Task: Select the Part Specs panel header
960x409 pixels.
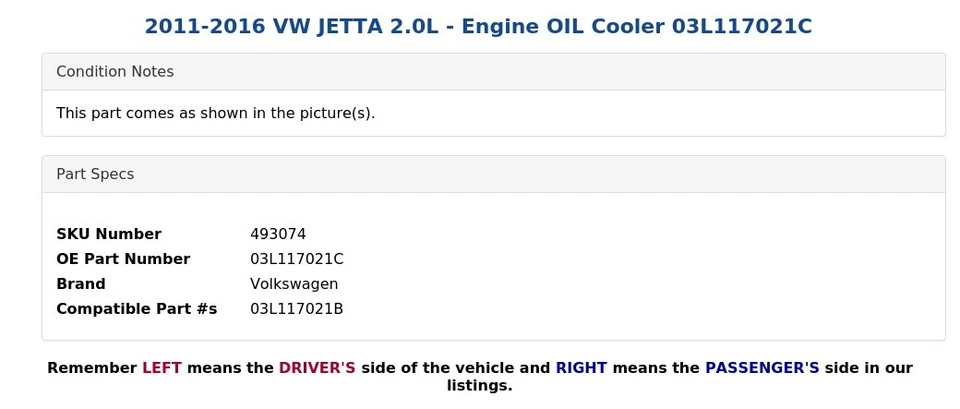Action: (493, 174)
